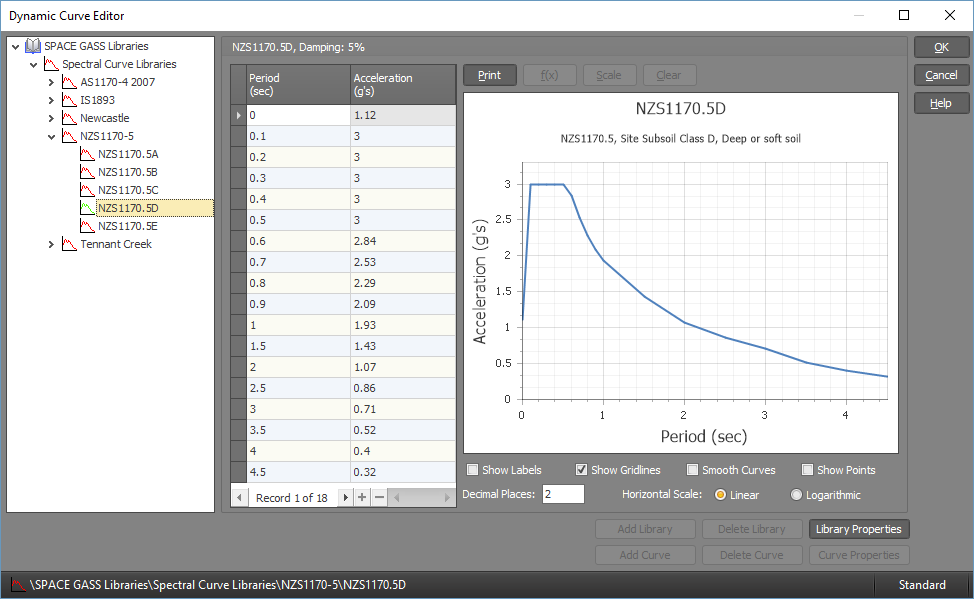974x599 pixels.
Task: Select the NZS1170.5C curve icon
Action: pyautogui.click(x=87, y=190)
